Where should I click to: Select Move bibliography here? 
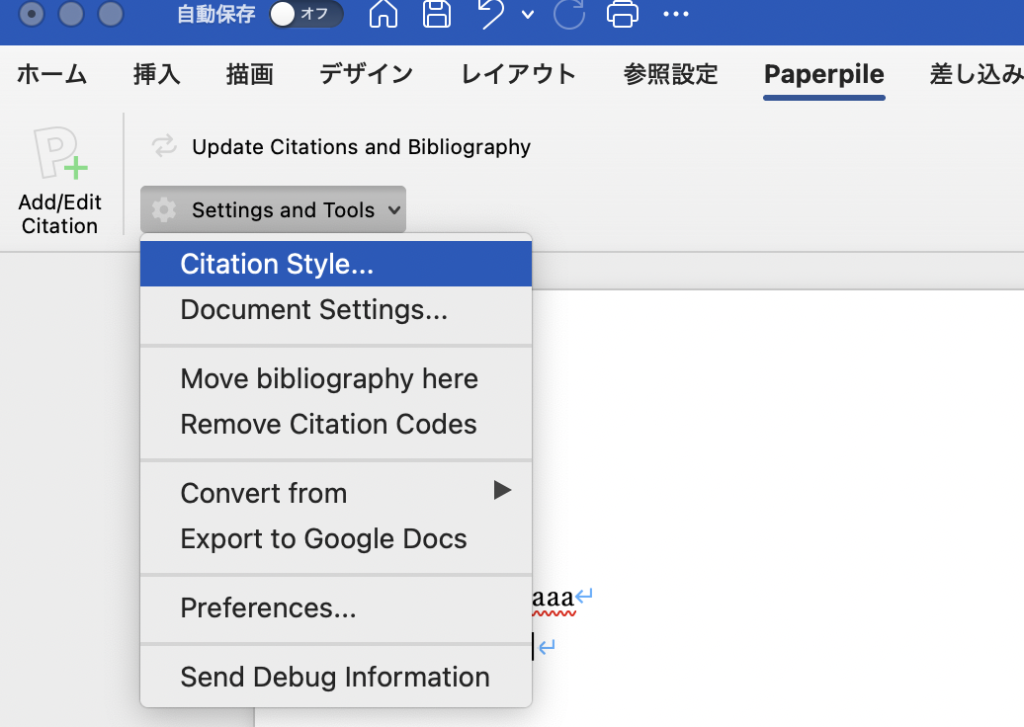pyautogui.click(x=336, y=379)
